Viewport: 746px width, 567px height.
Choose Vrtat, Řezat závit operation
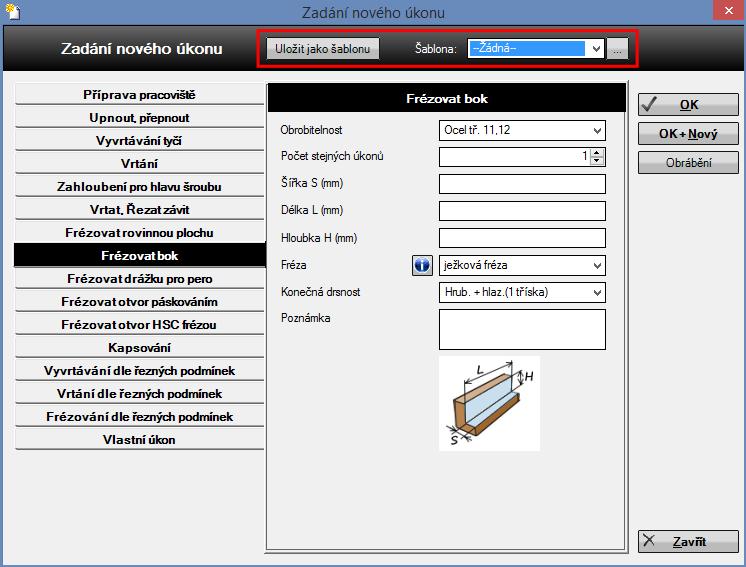[x=139, y=210]
